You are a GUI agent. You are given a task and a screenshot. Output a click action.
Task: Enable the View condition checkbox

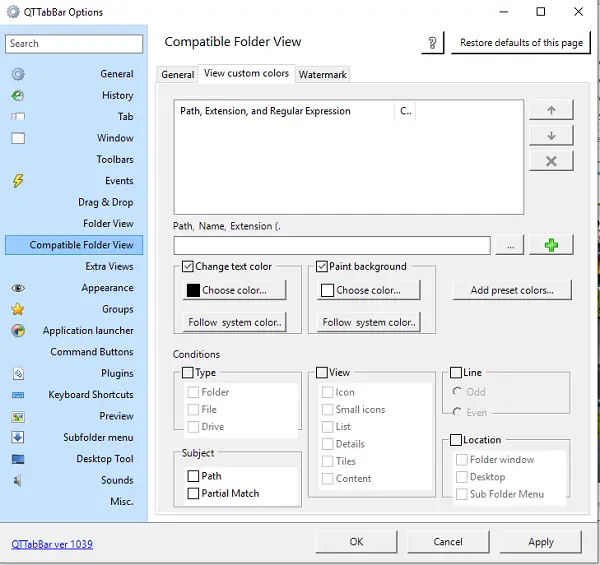click(322, 373)
